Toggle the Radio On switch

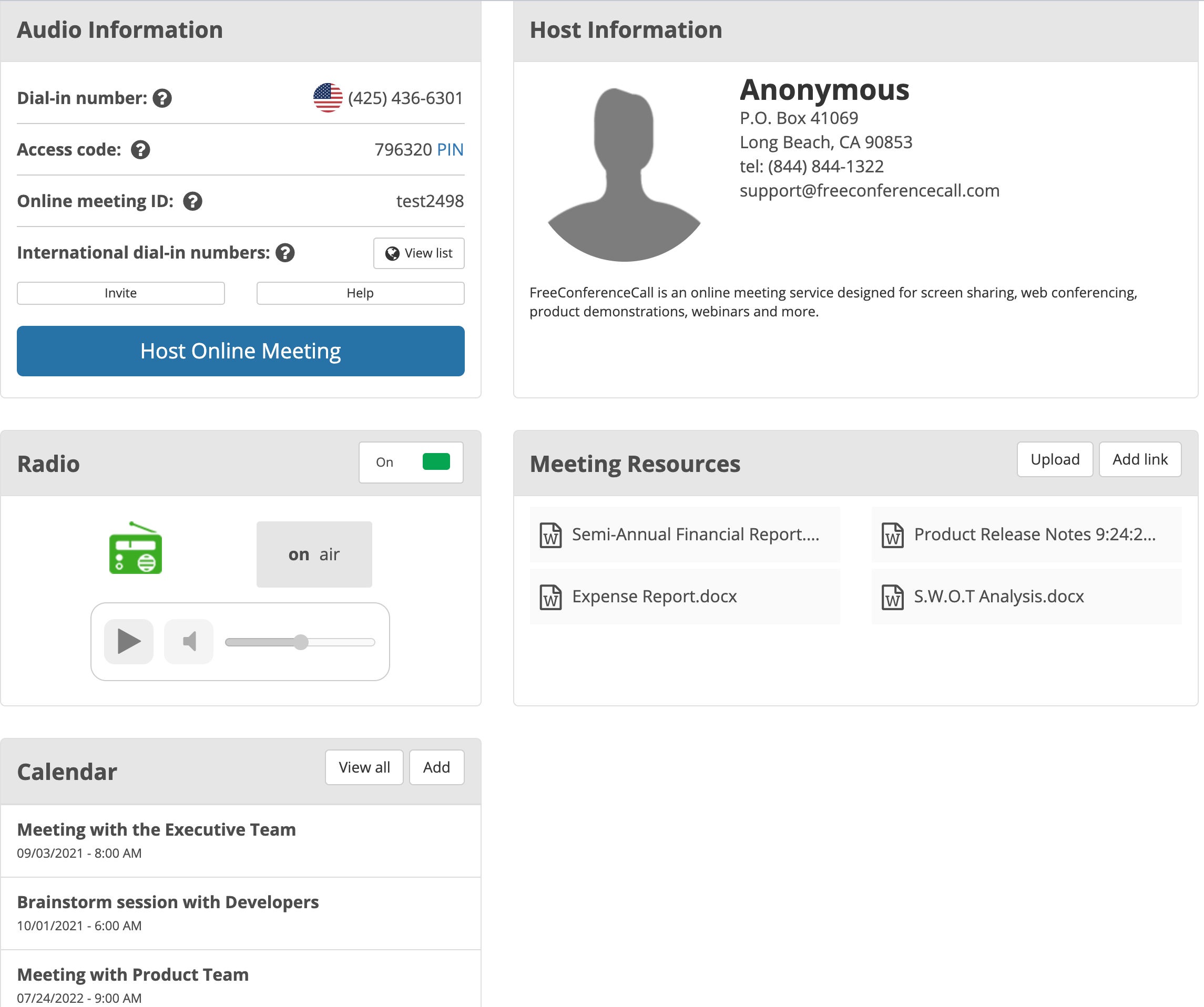[436, 462]
